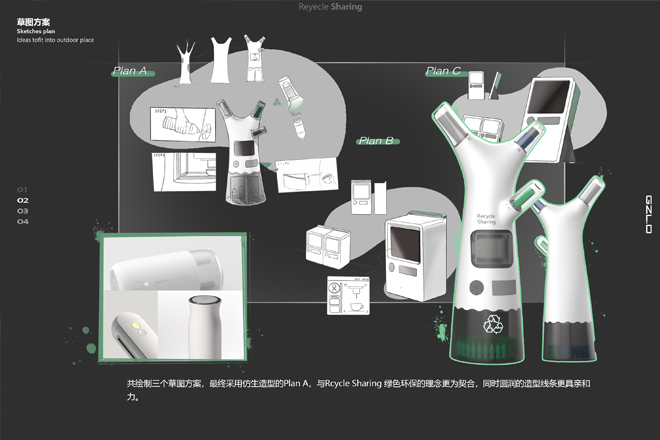
Task: Click the recycle symbol on the large bin
Action: (494, 325)
